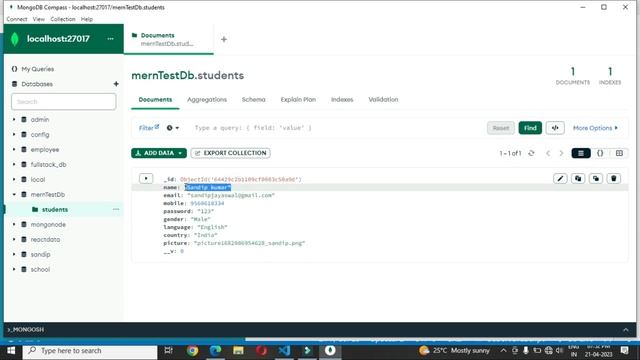Open the Help menu
Screen dimensions: 640x360
click(x=87, y=19)
